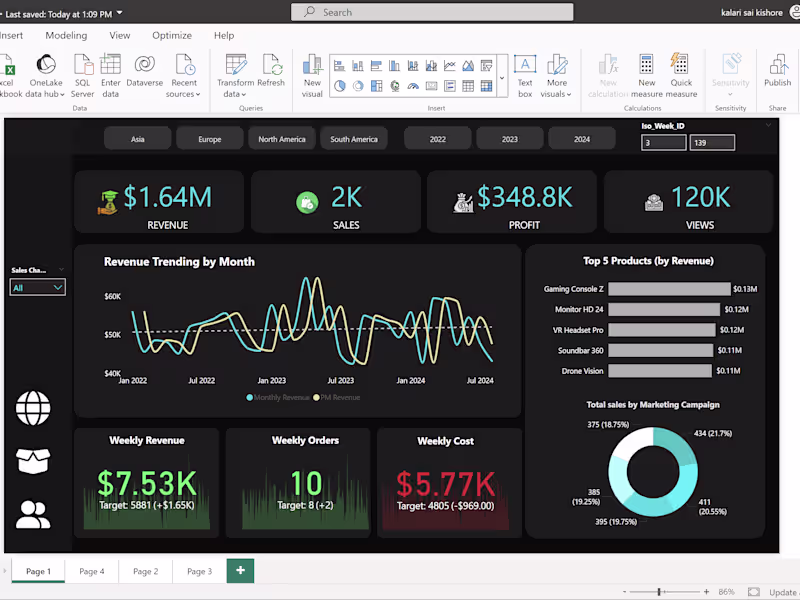Click the Publish button
This screenshot has width=800, height=600.
coord(778,70)
